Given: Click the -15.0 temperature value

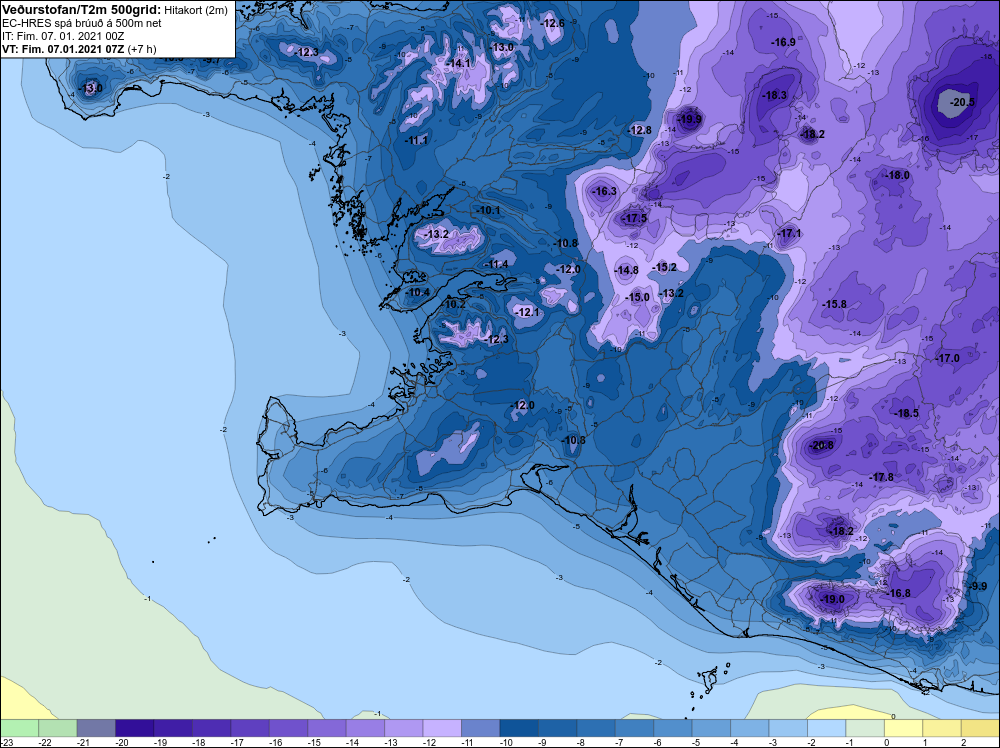Looking at the screenshot, I should (637, 298).
